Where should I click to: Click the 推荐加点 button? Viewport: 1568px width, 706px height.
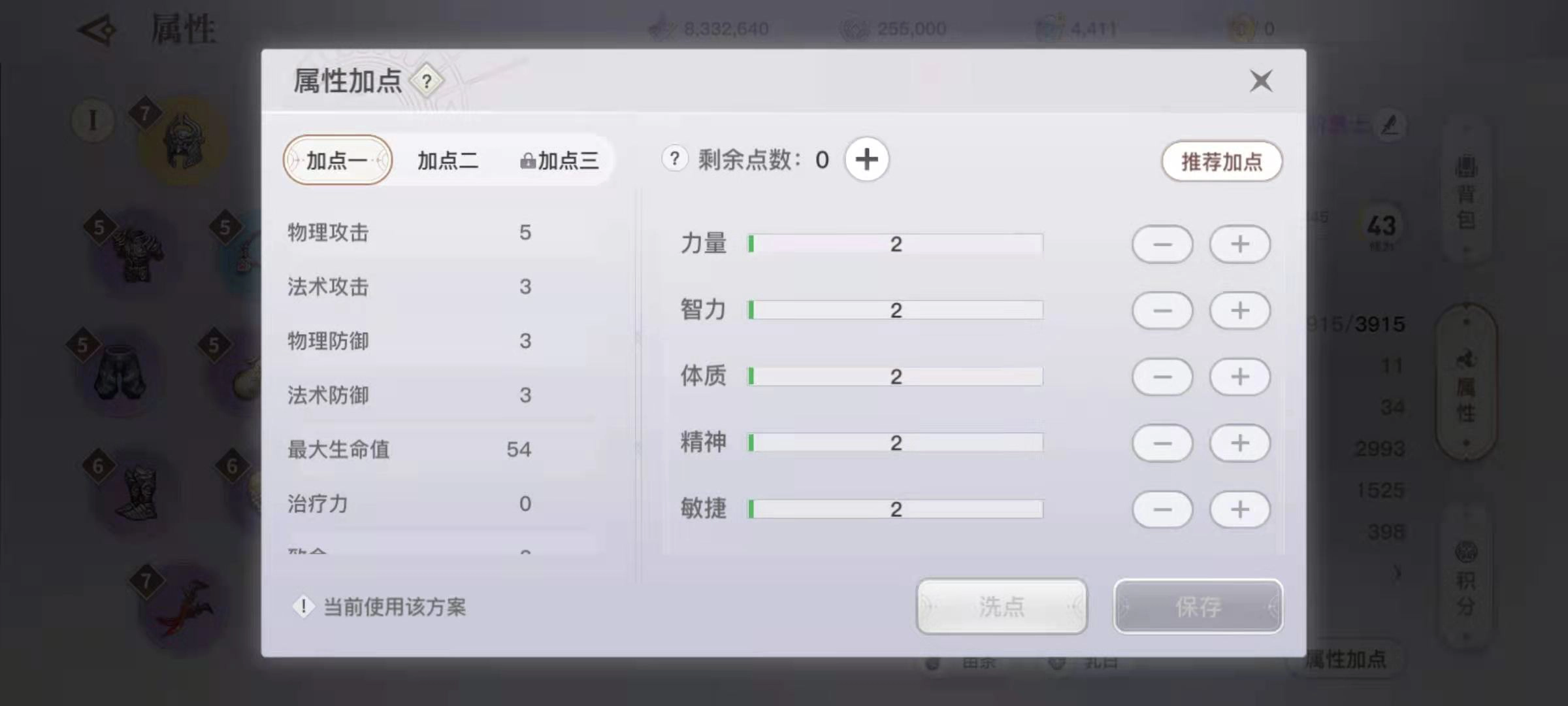[1221, 161]
